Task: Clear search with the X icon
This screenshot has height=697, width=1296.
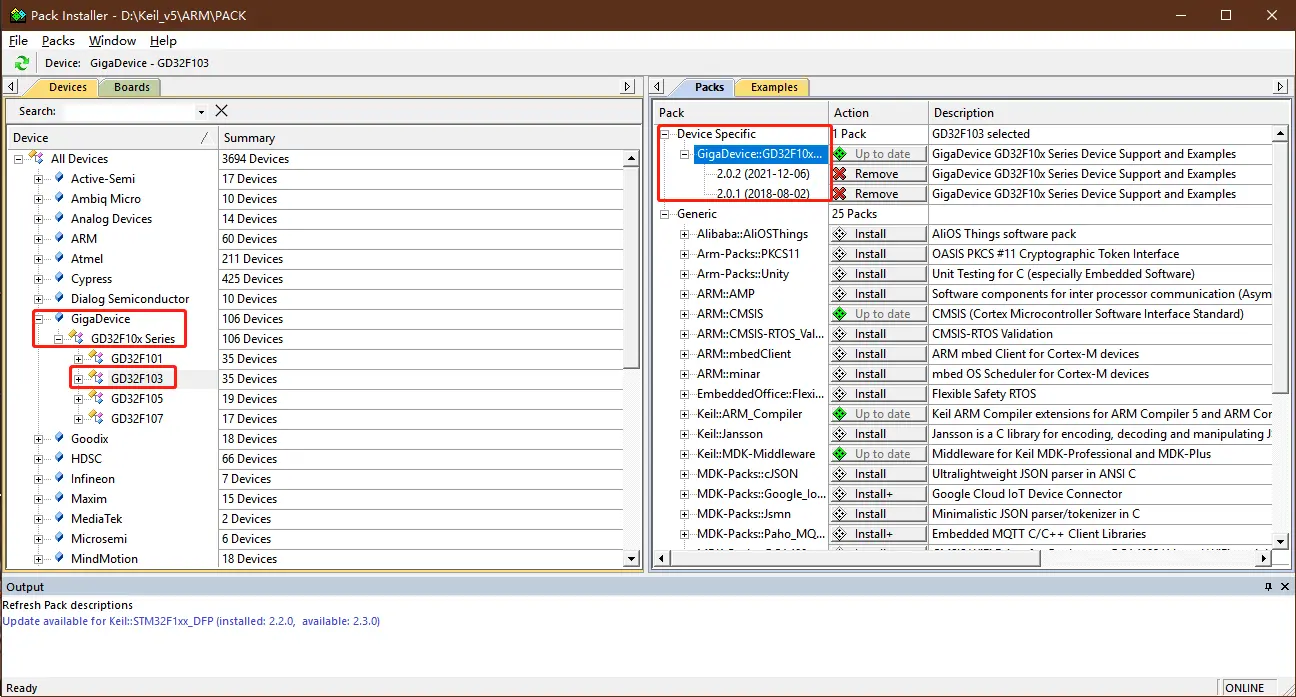Action: coord(222,111)
